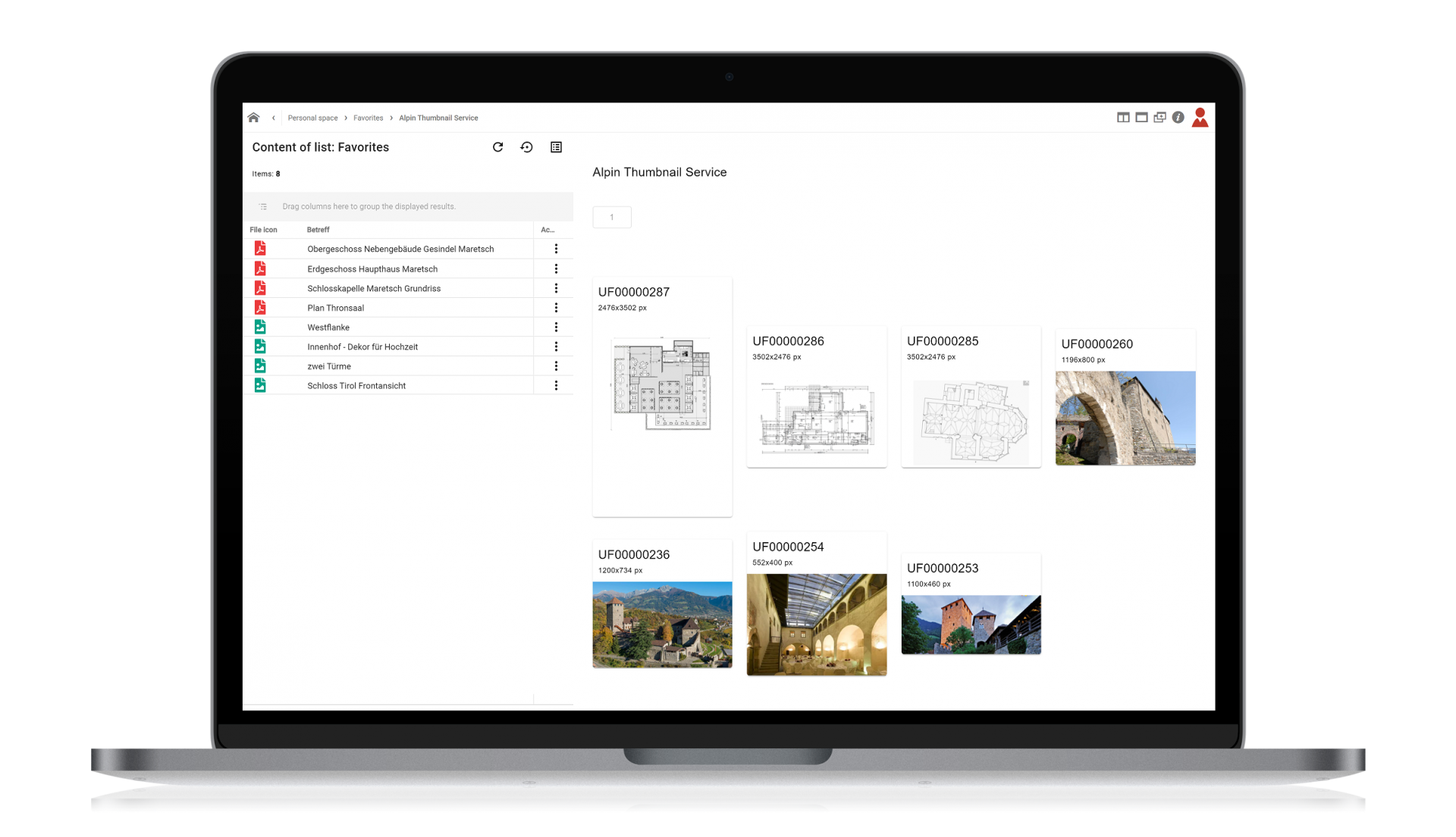Select Schloss Tirol Frontansicht entry
The height and width of the screenshot is (837, 1456).
356,386
